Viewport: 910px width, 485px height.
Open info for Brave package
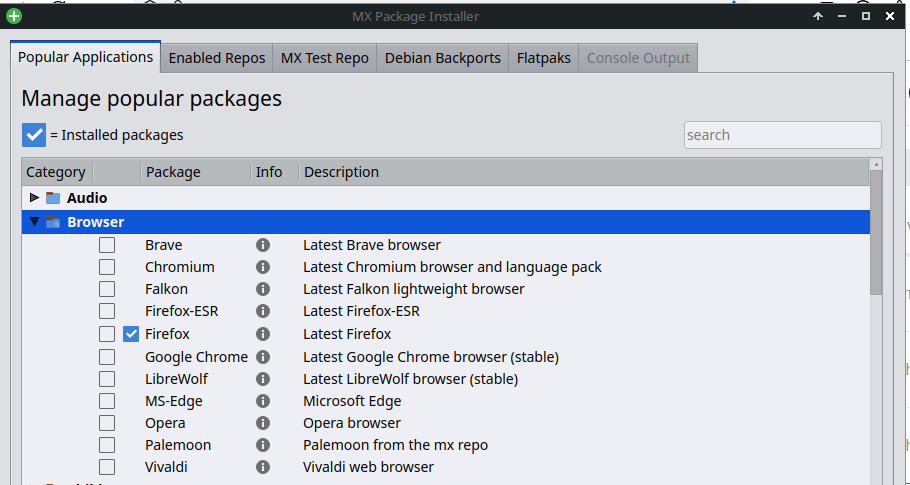pyautogui.click(x=263, y=245)
